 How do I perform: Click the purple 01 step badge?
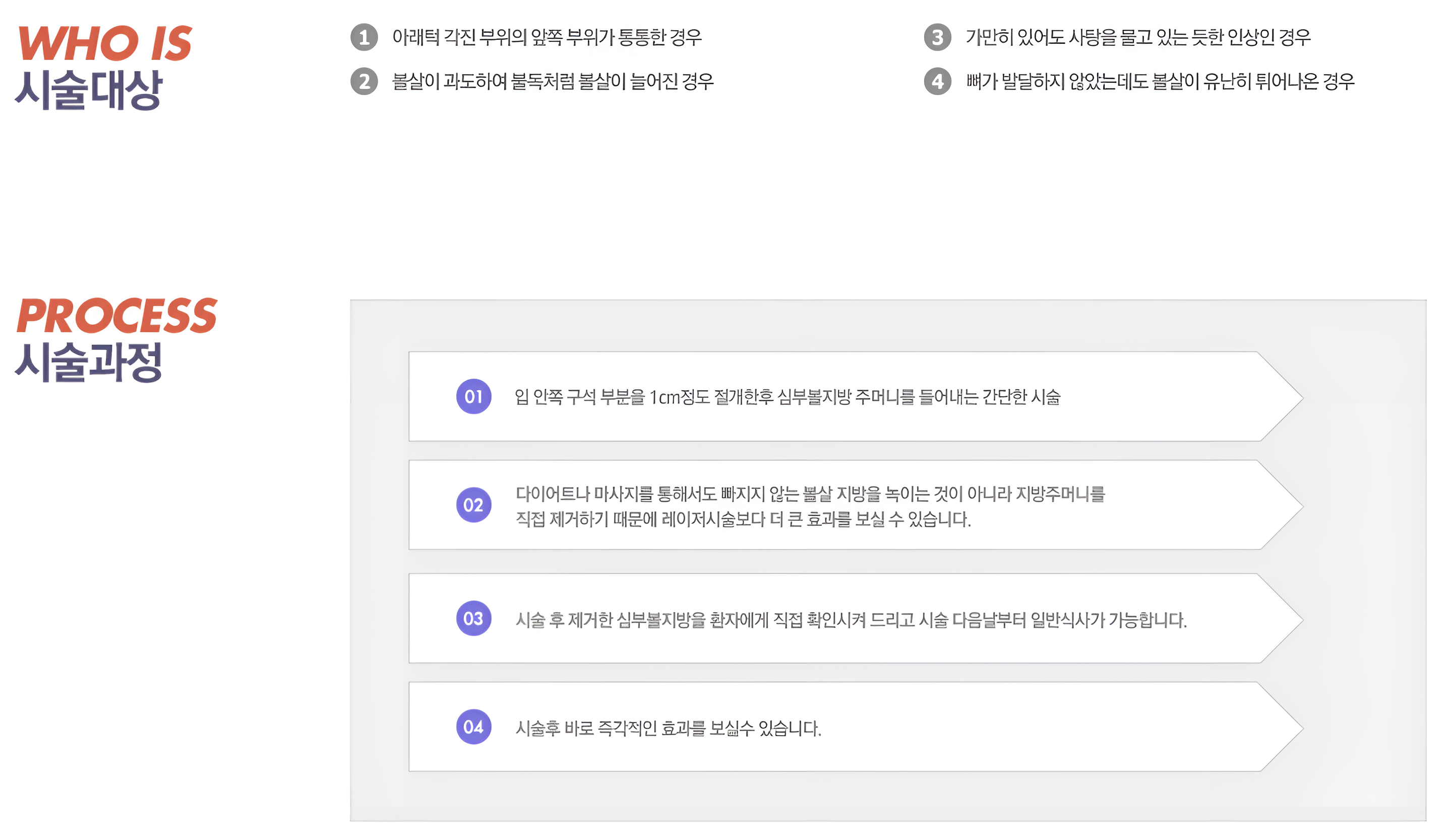click(473, 396)
